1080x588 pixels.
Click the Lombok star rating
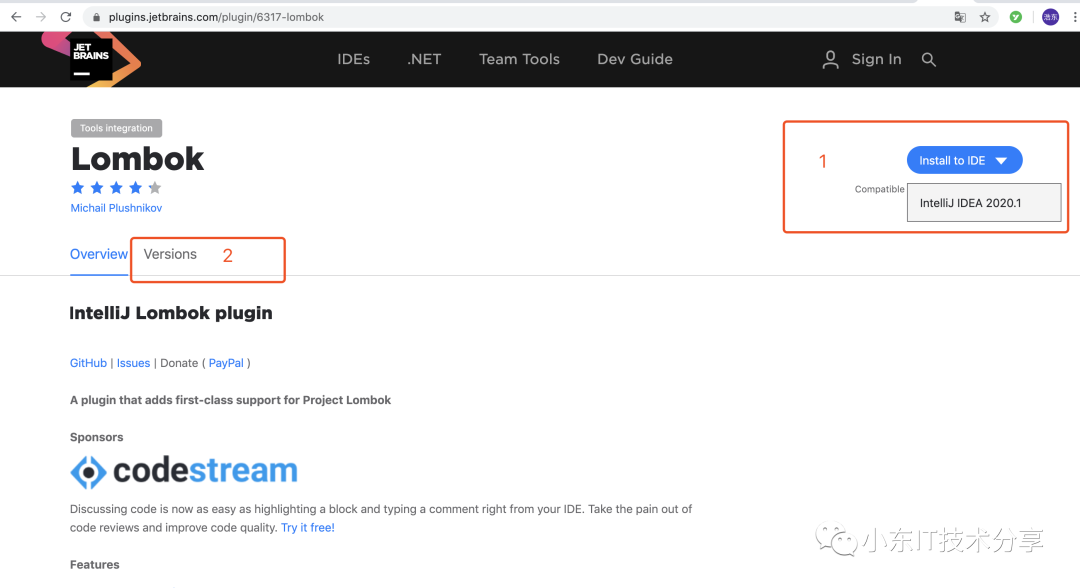pyautogui.click(x=116, y=187)
